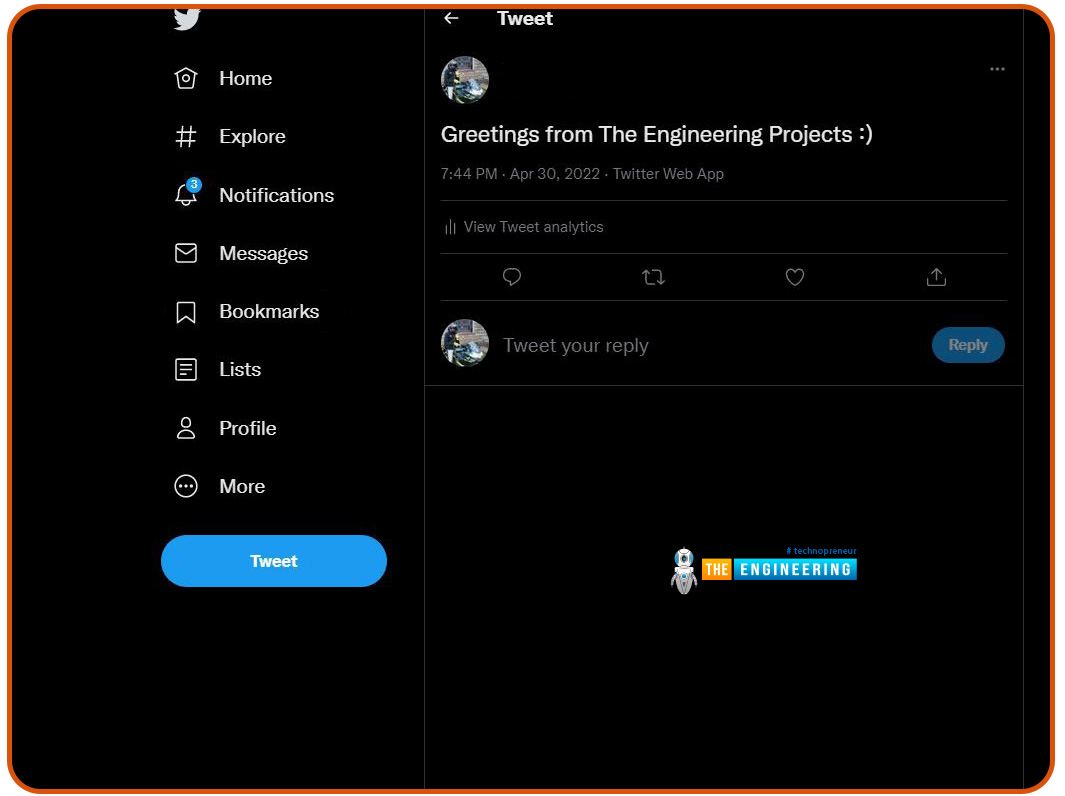This screenshot has width=1065, height=796.
Task: Click the Explore hashtag icon
Action: [186, 137]
